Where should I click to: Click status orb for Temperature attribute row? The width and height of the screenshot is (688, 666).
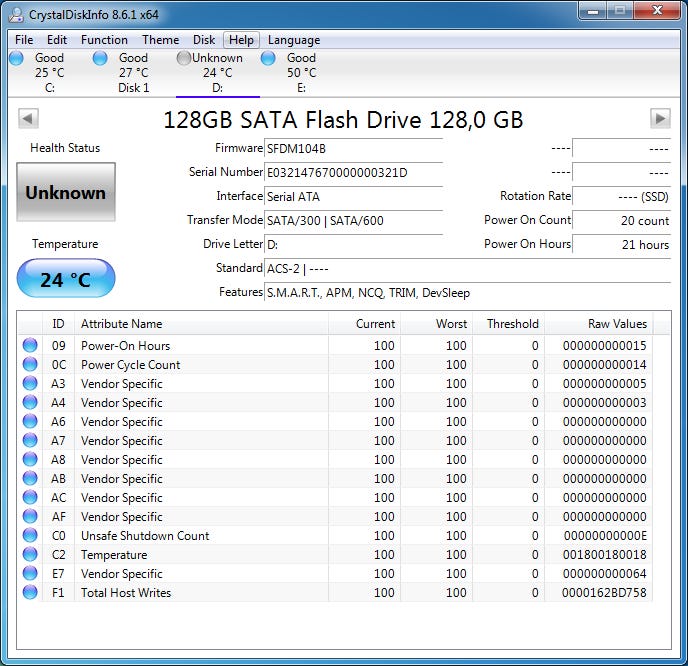point(29,555)
